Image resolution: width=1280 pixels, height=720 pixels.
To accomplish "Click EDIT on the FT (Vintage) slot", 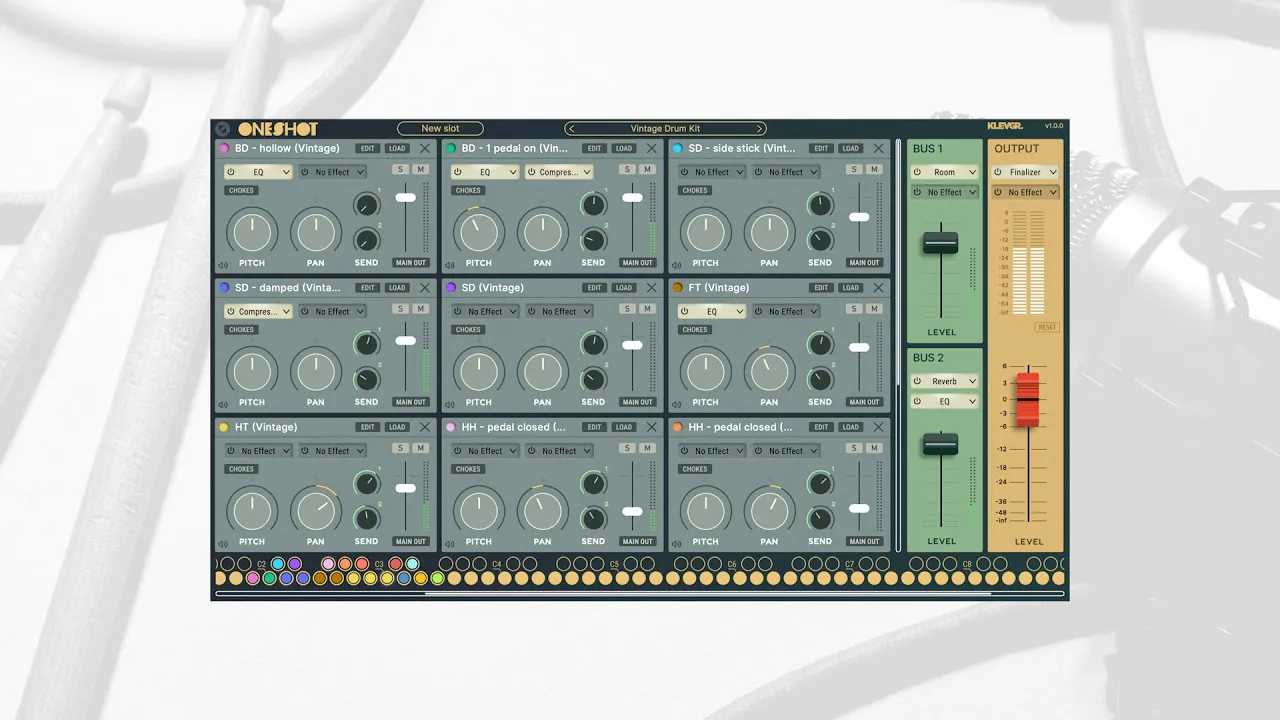I will (822, 288).
